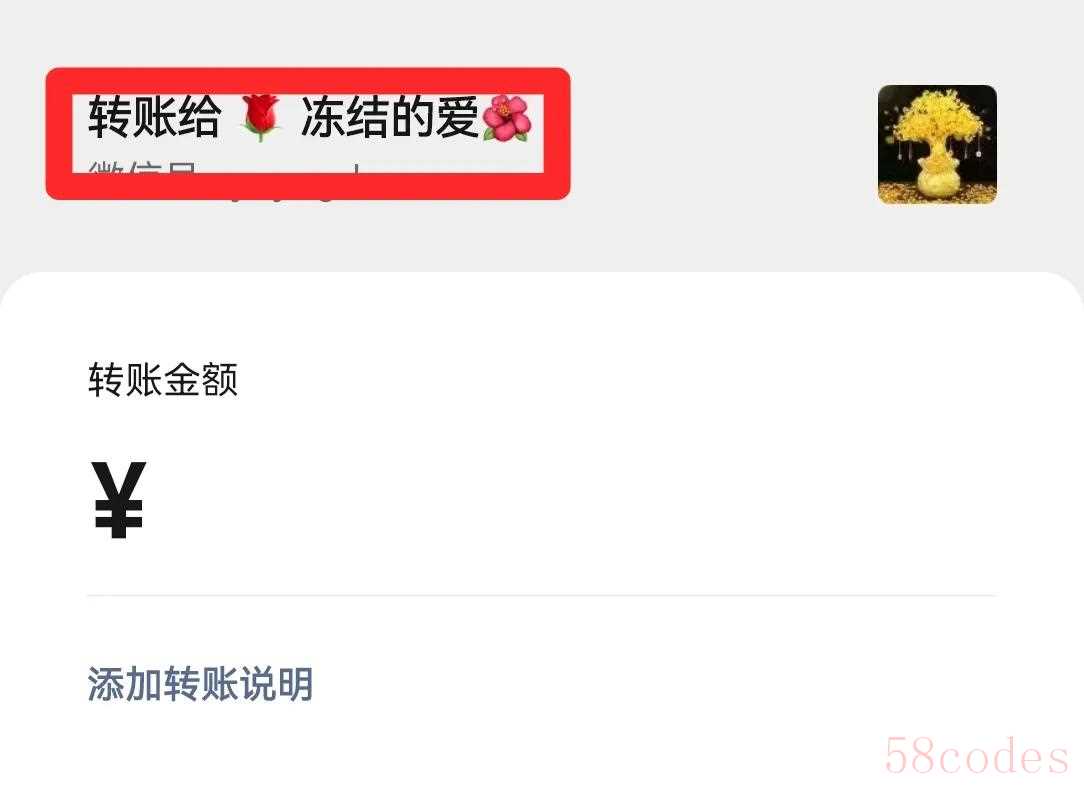
Task: Click the pink hibiscus flower emoji
Action: [x=507, y=118]
